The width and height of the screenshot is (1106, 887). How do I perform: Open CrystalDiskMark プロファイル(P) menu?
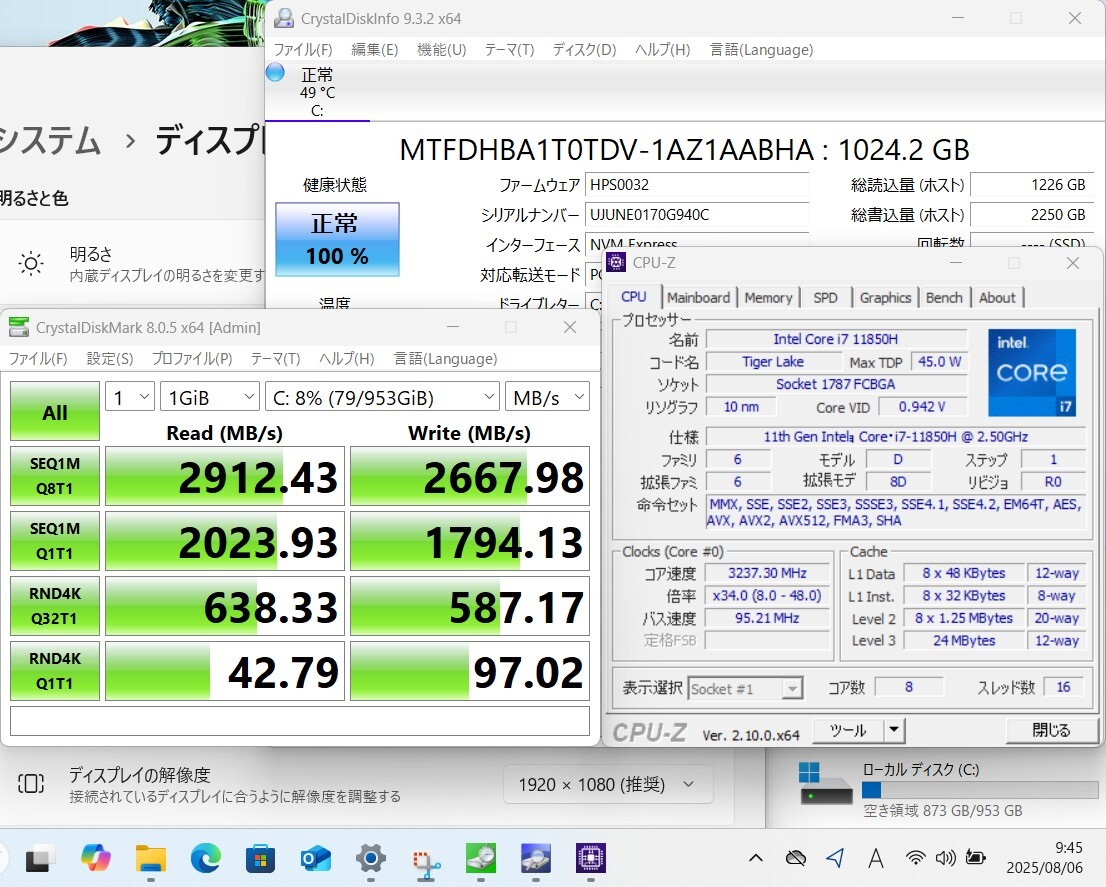[192, 359]
